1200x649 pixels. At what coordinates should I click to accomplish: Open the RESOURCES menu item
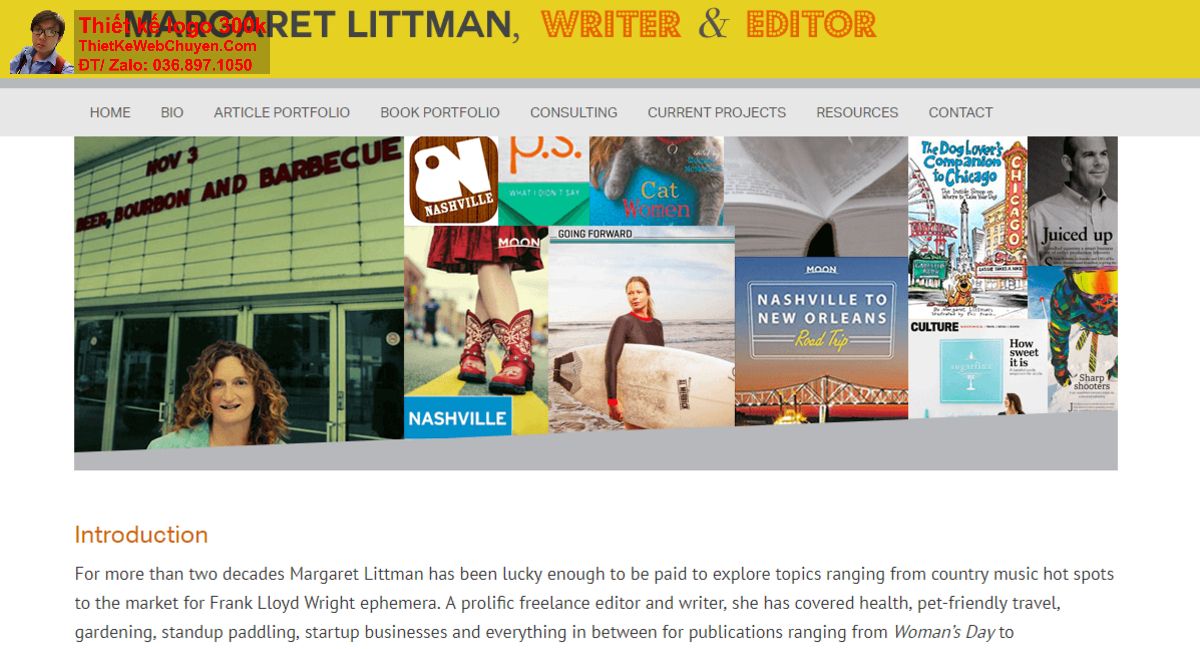tap(857, 112)
